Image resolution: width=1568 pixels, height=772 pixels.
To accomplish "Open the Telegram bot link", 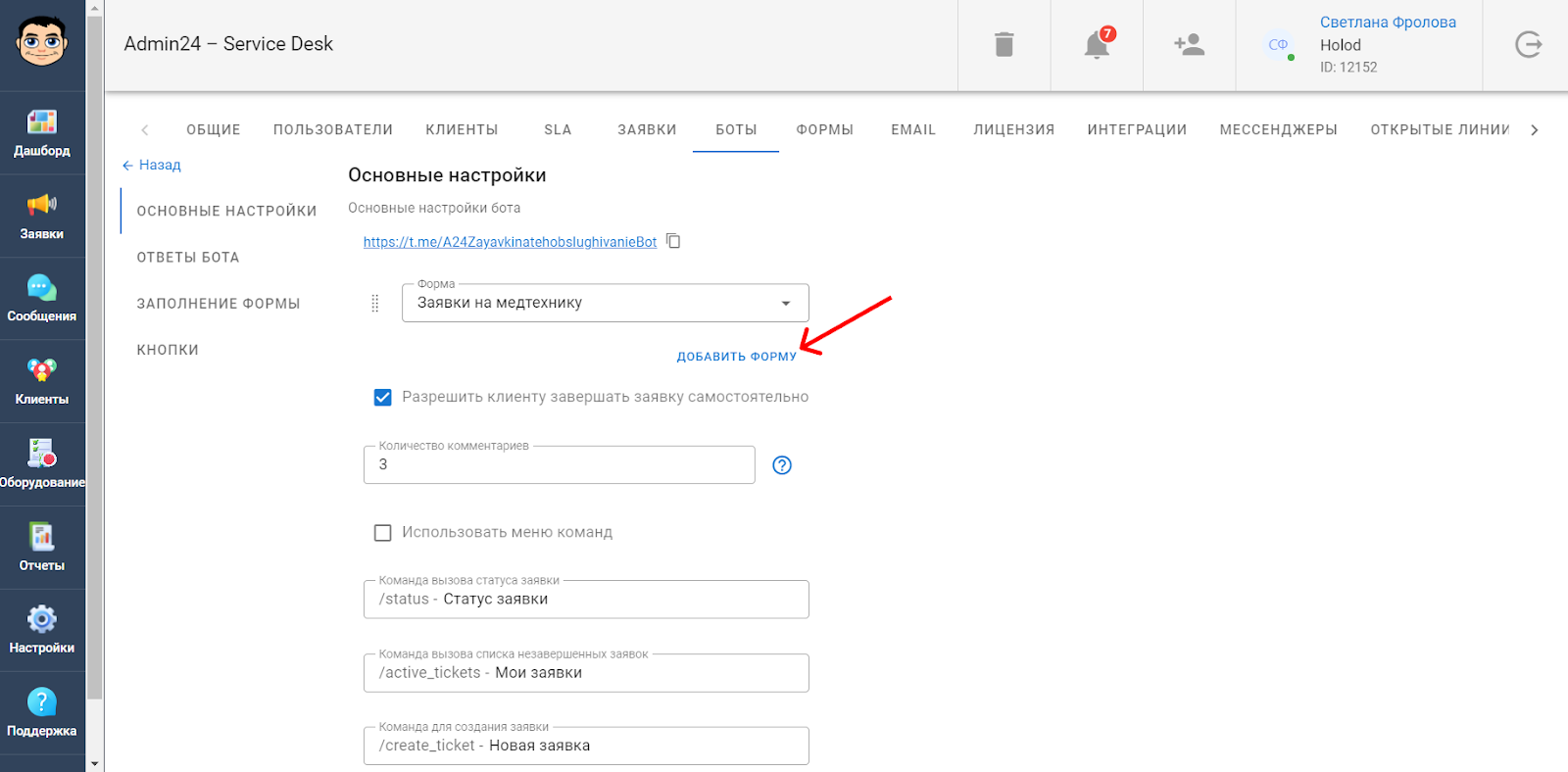I will (x=510, y=242).
